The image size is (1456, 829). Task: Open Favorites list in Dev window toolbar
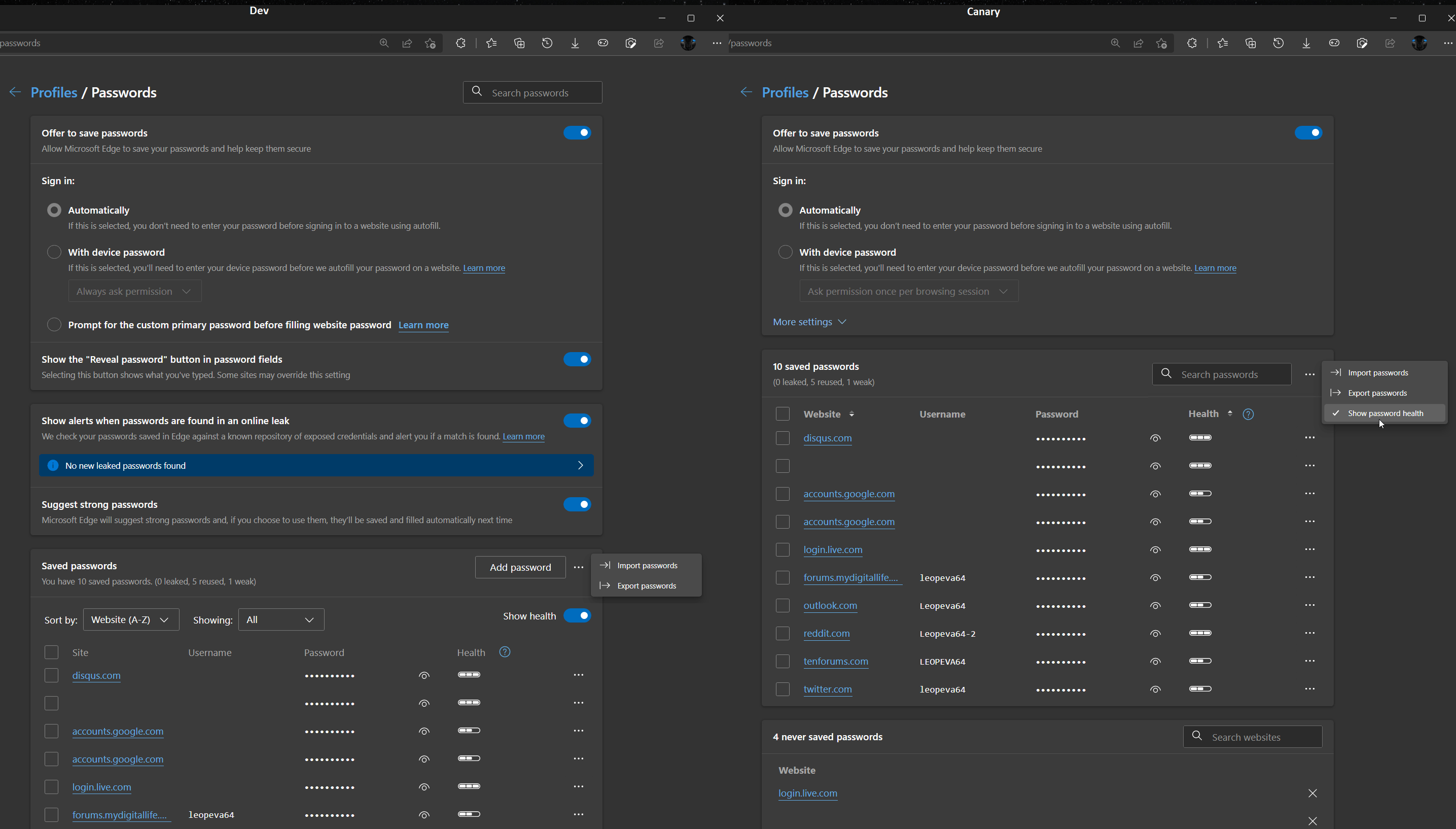491,43
